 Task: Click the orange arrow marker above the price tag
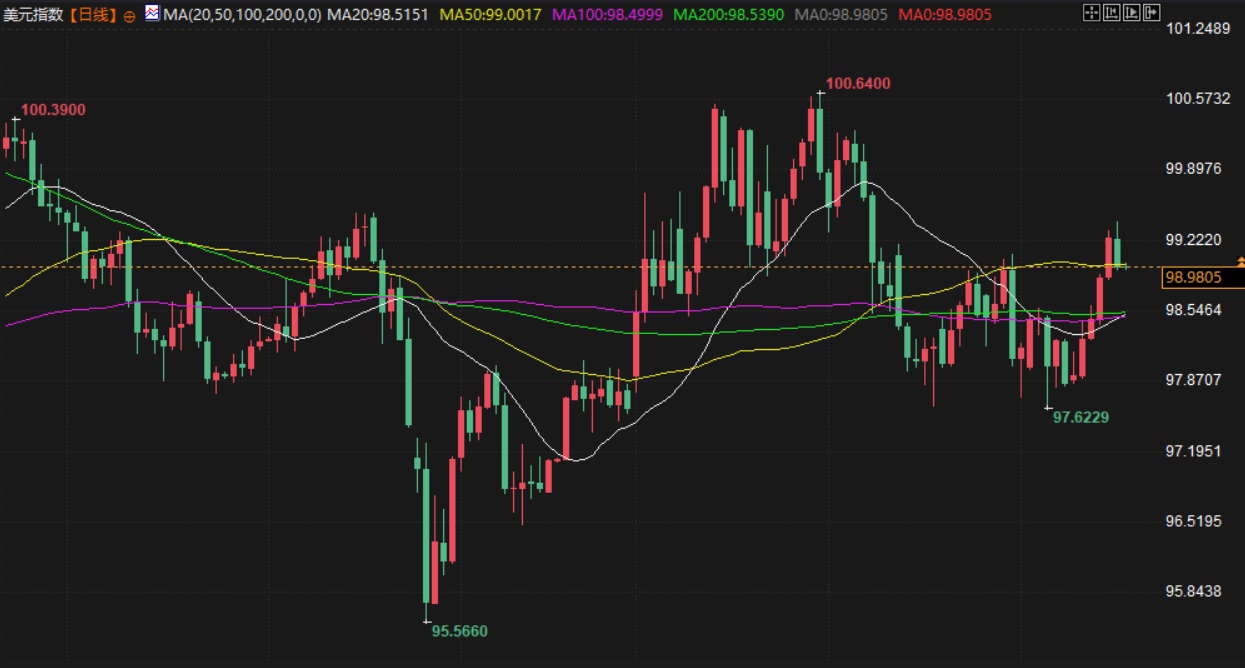coord(1240,260)
